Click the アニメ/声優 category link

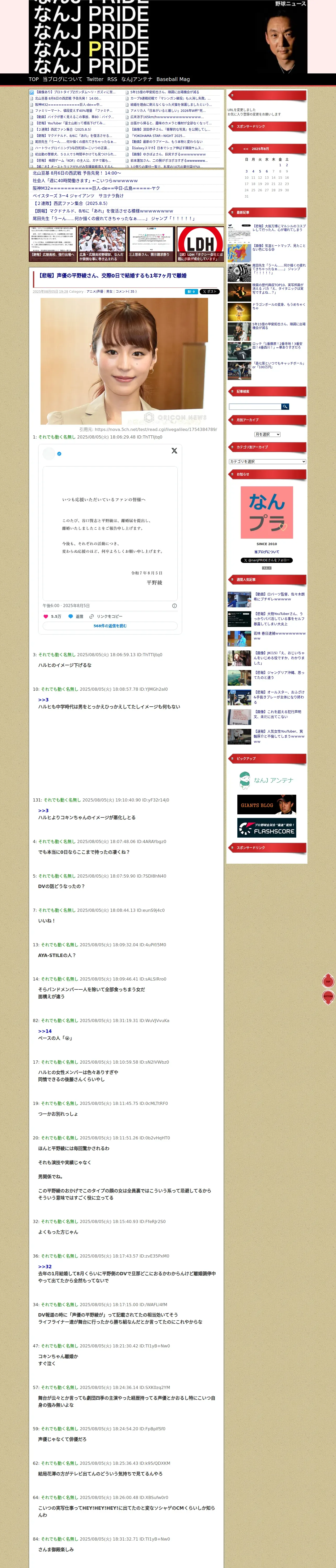pyautogui.click(x=94, y=292)
